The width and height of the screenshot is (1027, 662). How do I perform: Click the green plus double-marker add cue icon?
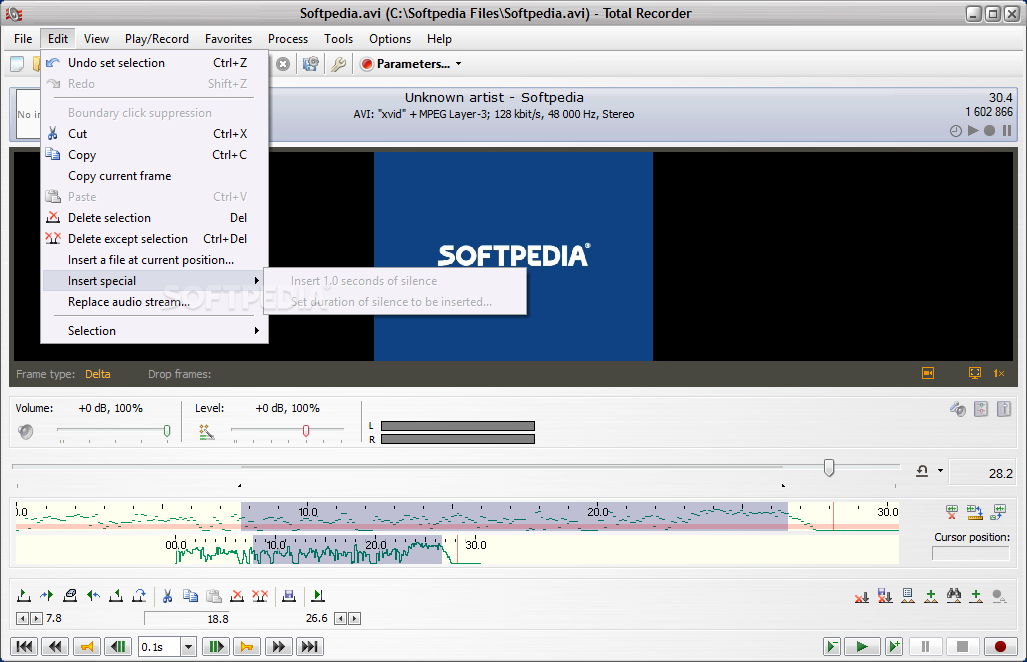click(931, 596)
